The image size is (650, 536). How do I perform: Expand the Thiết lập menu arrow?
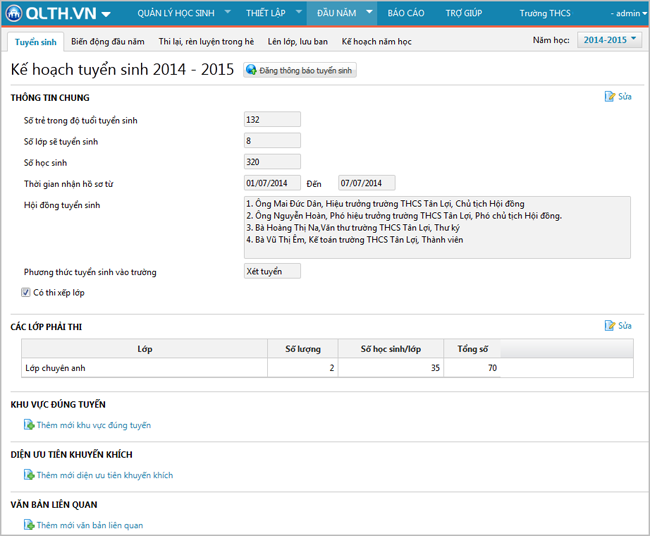pos(297,13)
